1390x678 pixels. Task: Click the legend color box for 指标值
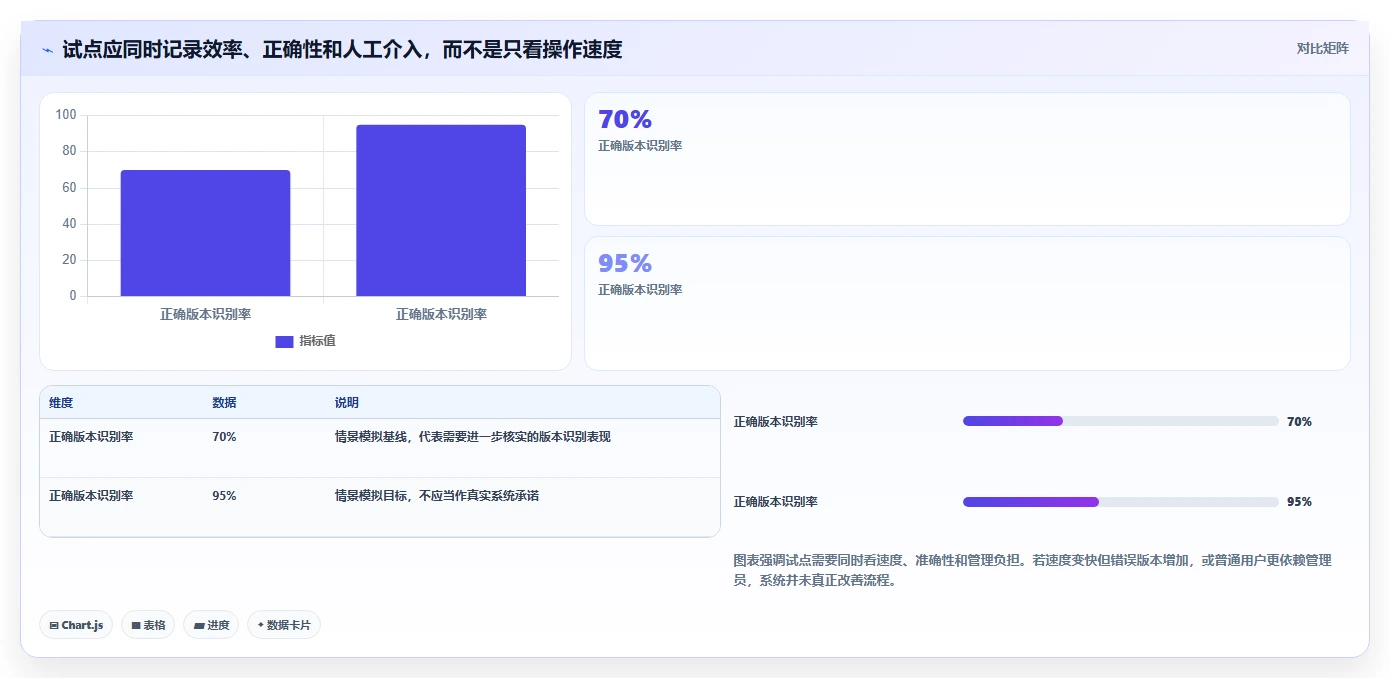(x=284, y=342)
